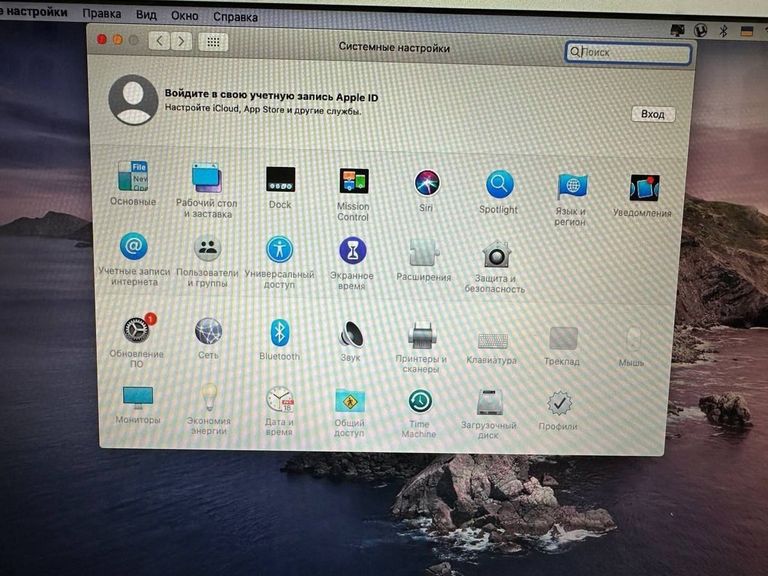768x576 pixels.
Task: Open Обновление ПО with badge
Action: tap(137, 331)
